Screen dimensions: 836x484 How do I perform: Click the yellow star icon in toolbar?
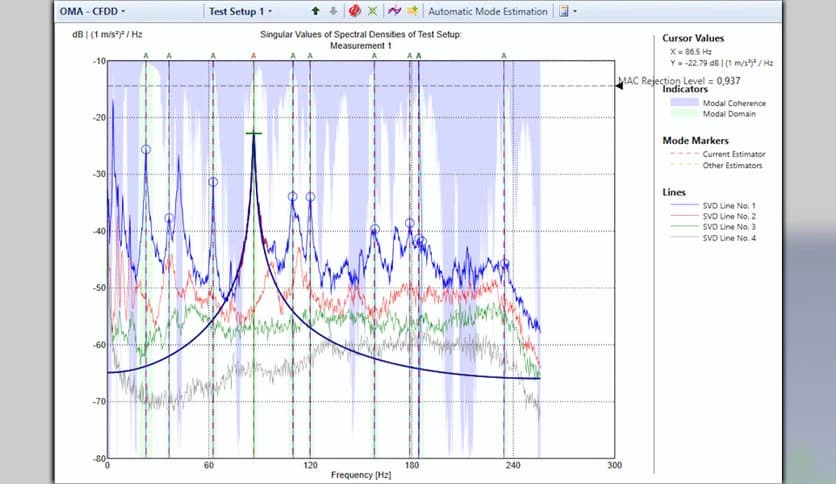point(411,11)
